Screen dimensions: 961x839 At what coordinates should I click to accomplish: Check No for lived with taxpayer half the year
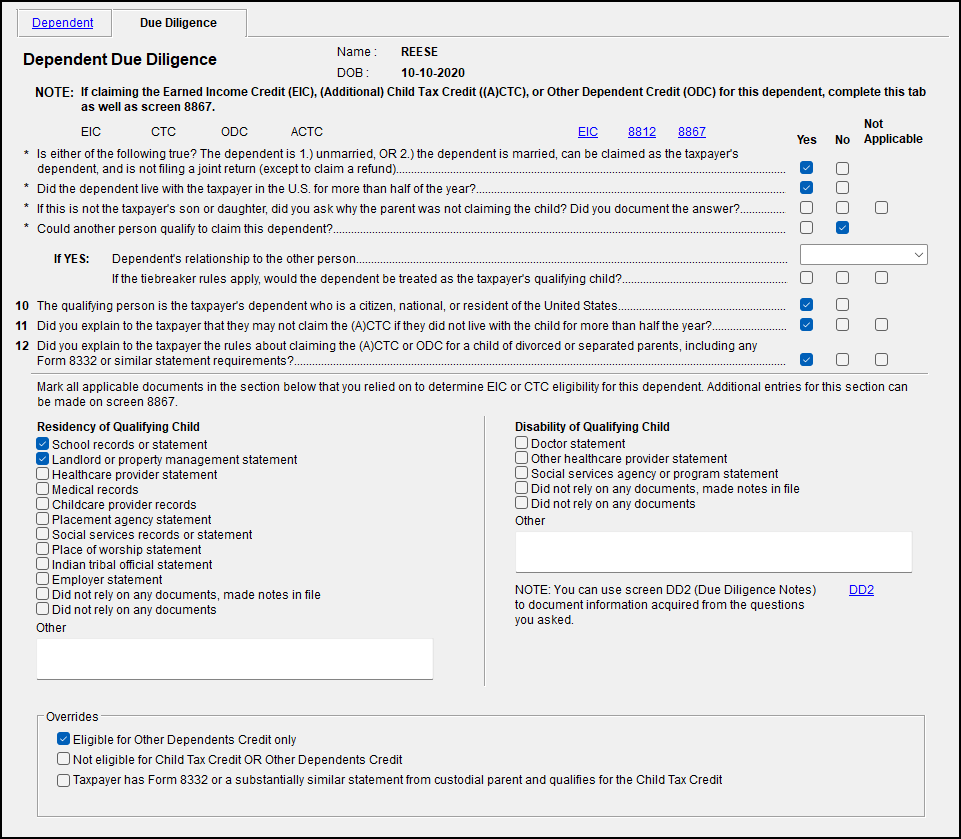coord(842,188)
